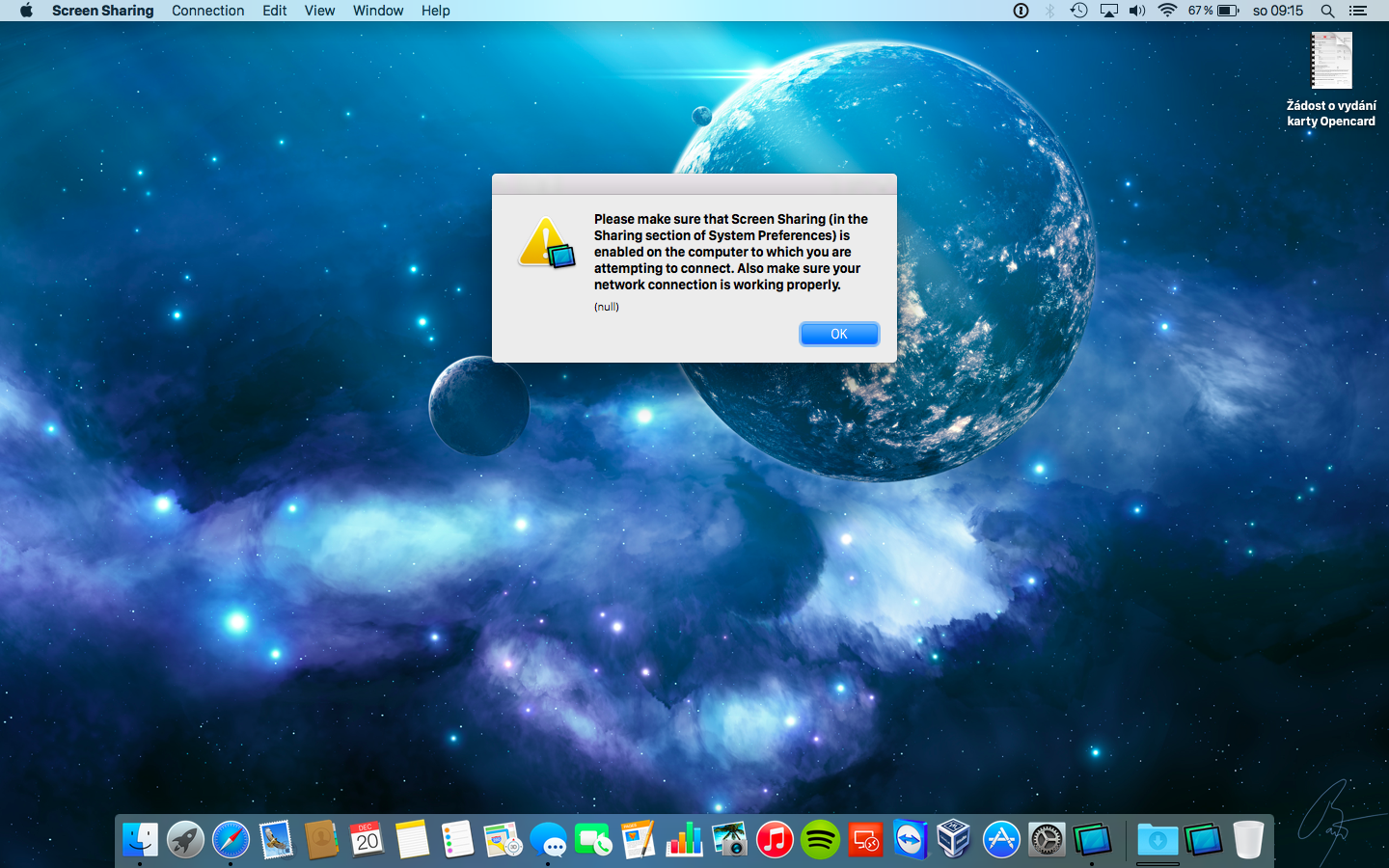Open Numbers from the Dock
This screenshot has width=1389, height=868.
pos(684,840)
